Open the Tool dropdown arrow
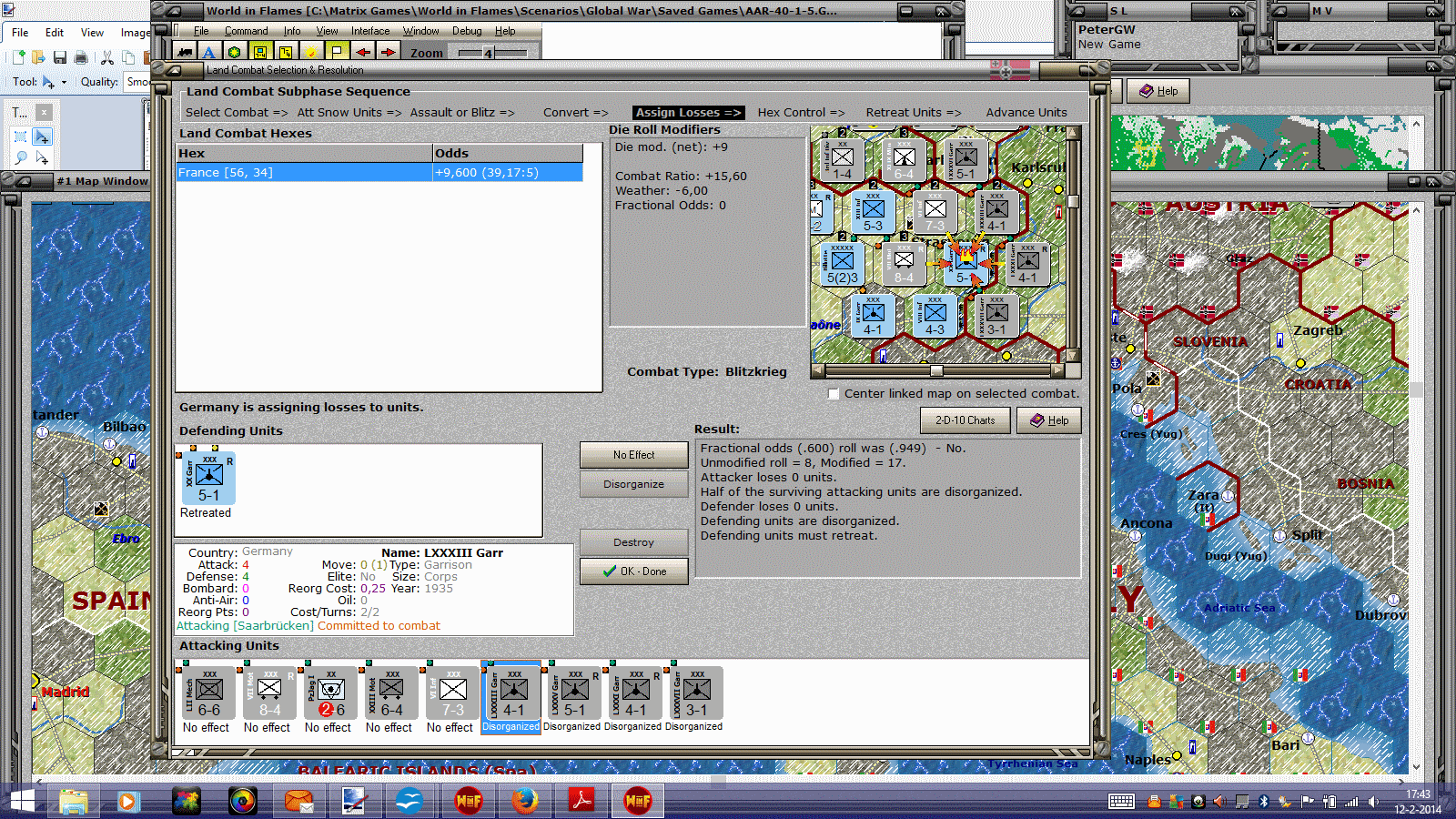 (64, 82)
